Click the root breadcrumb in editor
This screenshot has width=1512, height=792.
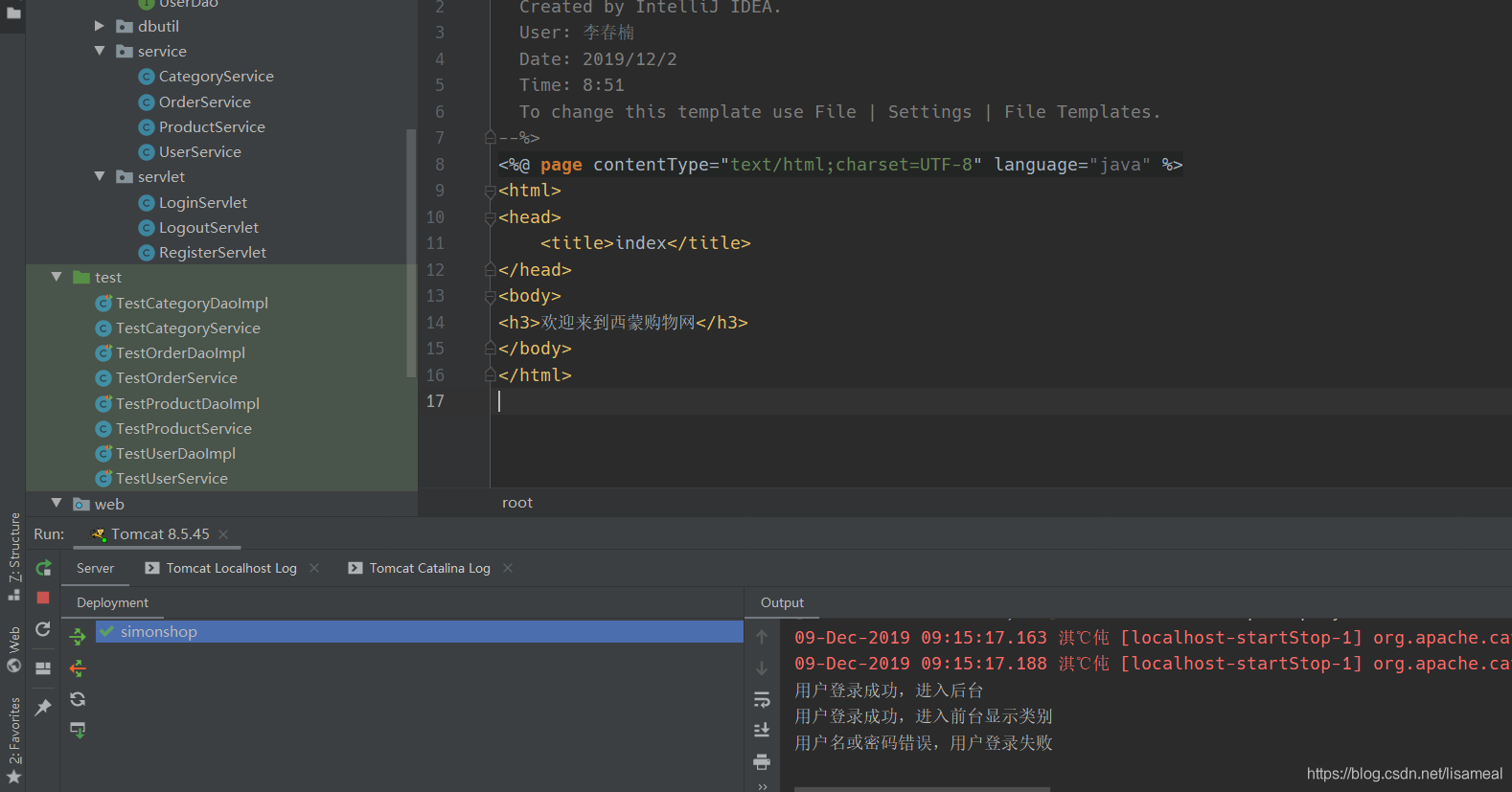[517, 503]
